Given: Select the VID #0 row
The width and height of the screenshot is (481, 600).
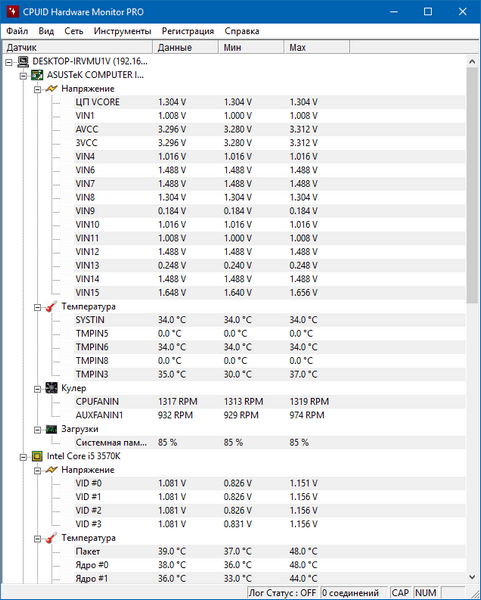Looking at the screenshot, I should tap(269, 483).
